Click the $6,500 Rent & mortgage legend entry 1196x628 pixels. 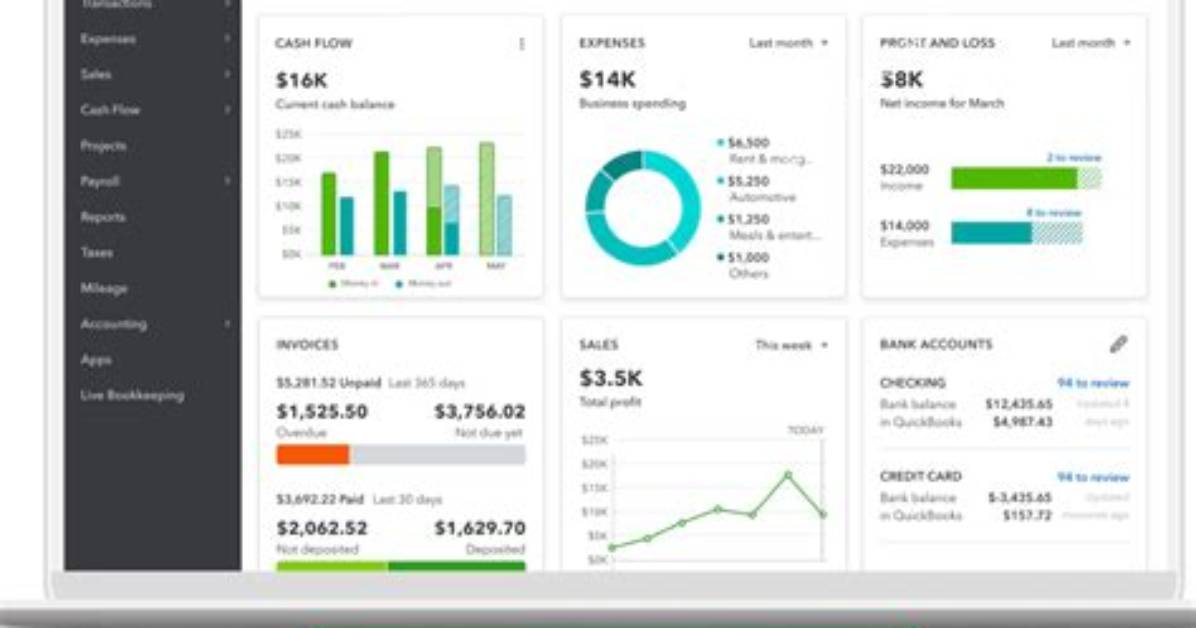tap(764, 150)
